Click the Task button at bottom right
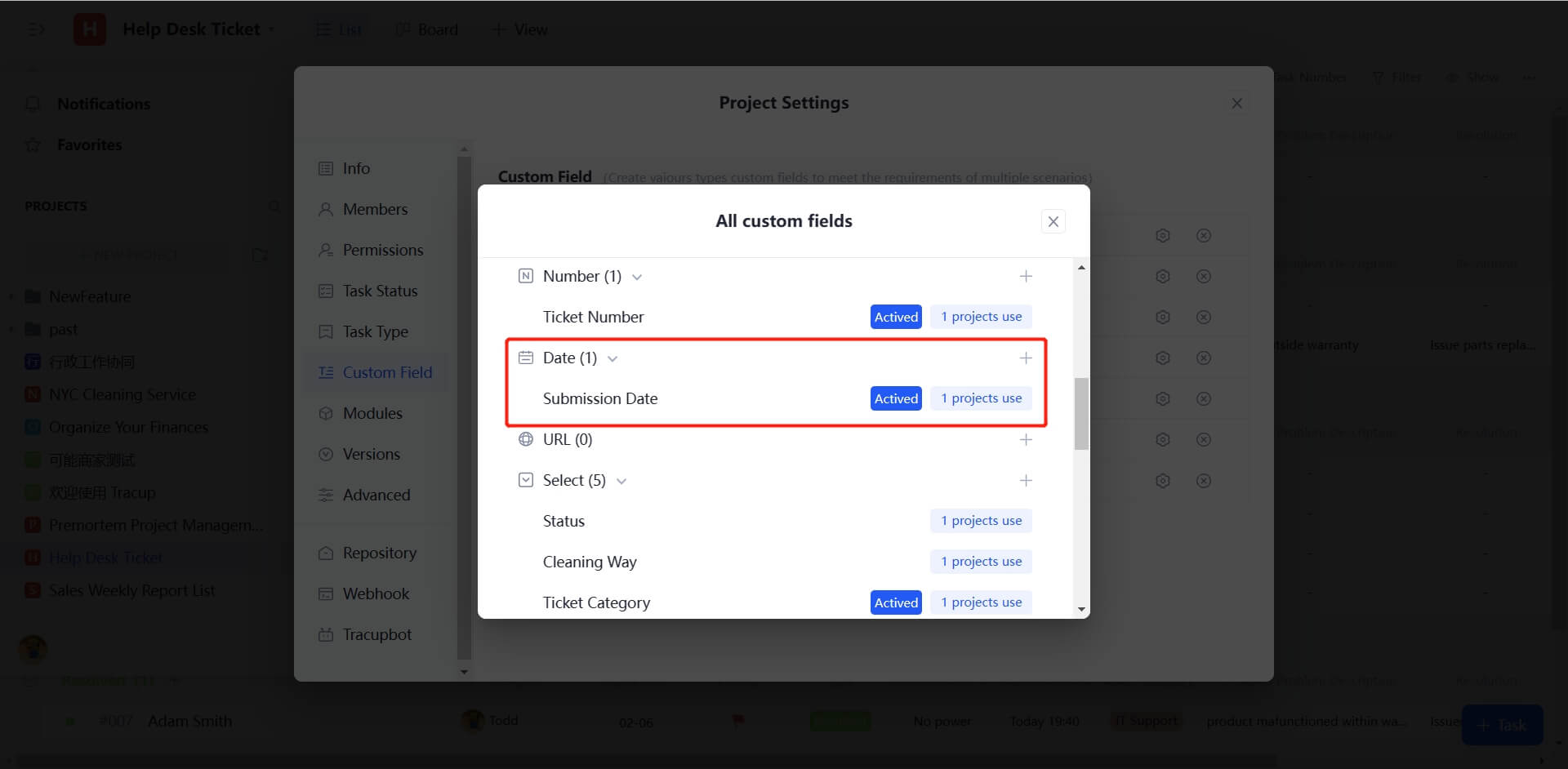 pyautogui.click(x=1502, y=725)
